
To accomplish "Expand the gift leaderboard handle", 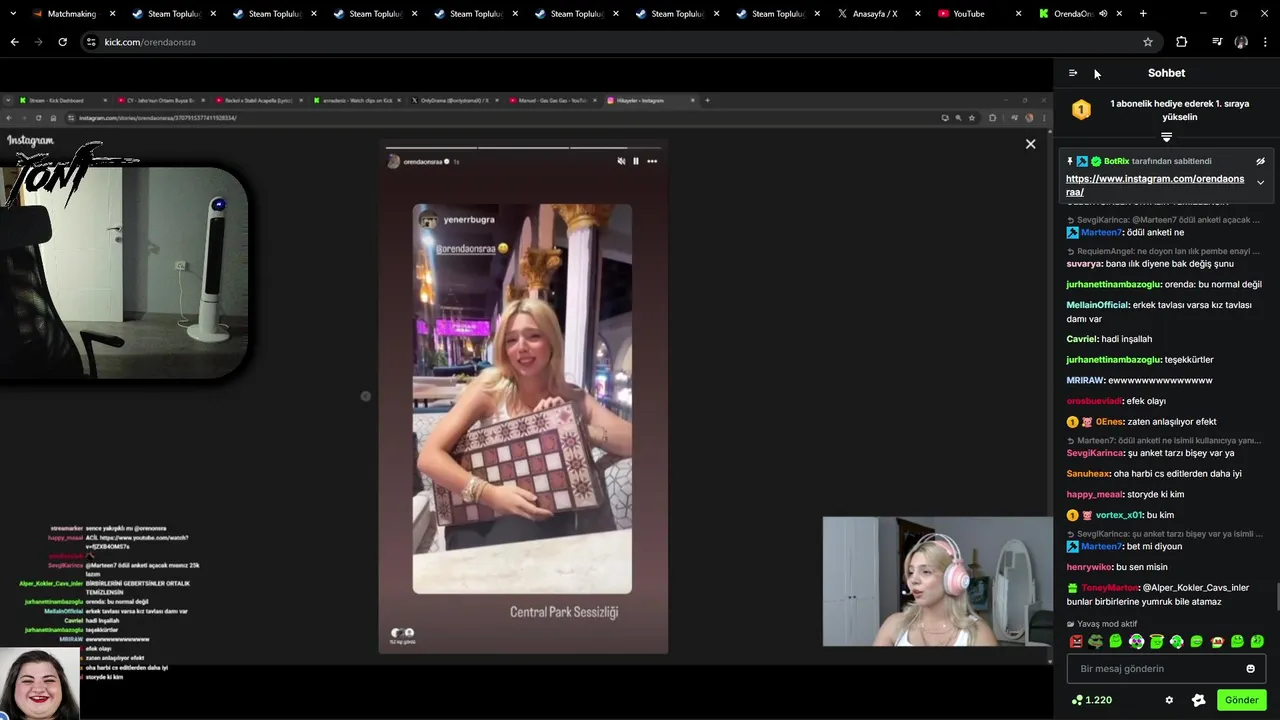I will pyautogui.click(x=1166, y=137).
